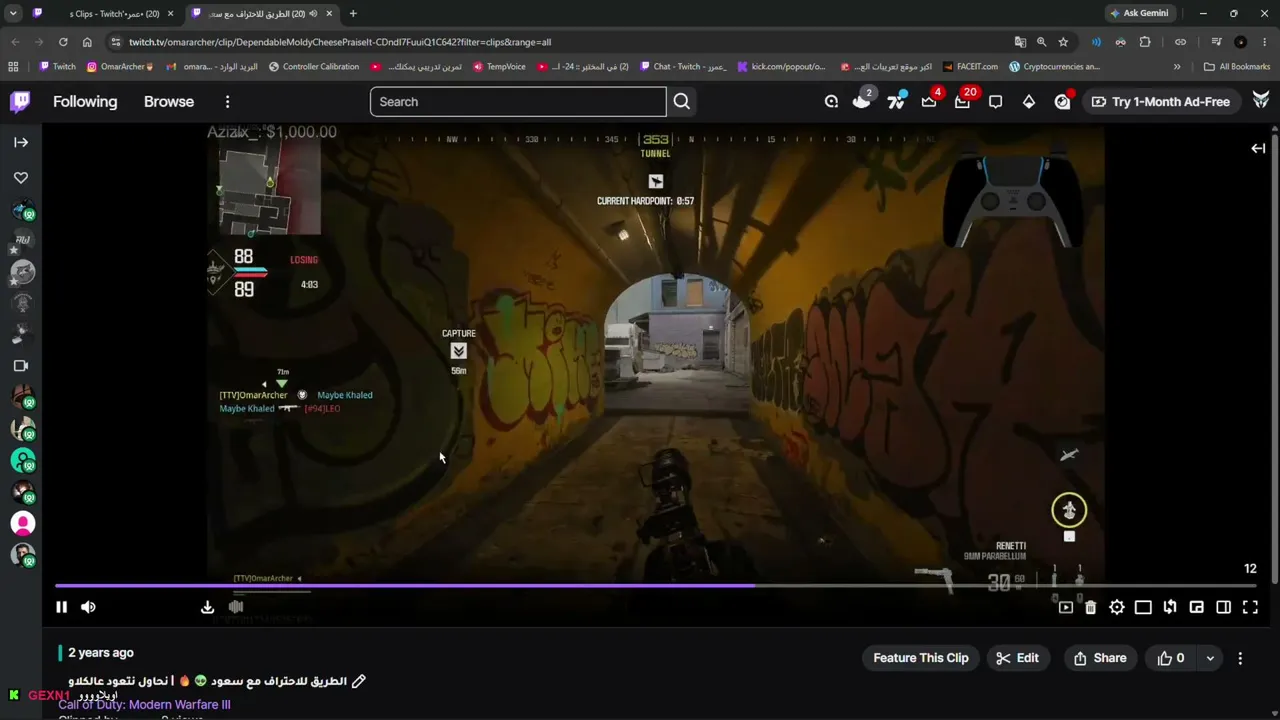Click the trash delete icon in player
Viewport: 1280px width, 720px height.
[x=1090, y=607]
